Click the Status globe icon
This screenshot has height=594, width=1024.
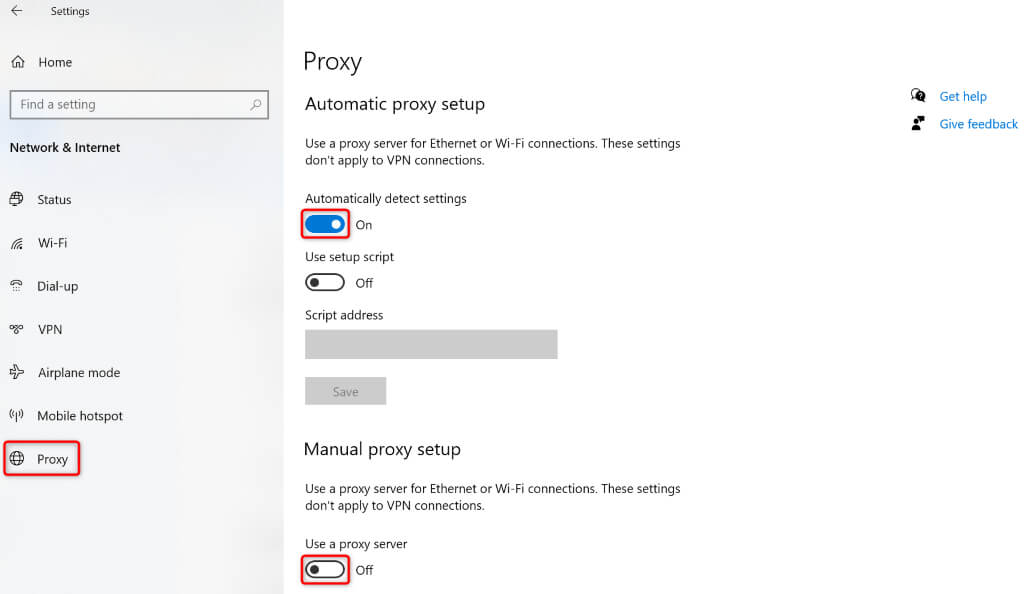coord(17,199)
